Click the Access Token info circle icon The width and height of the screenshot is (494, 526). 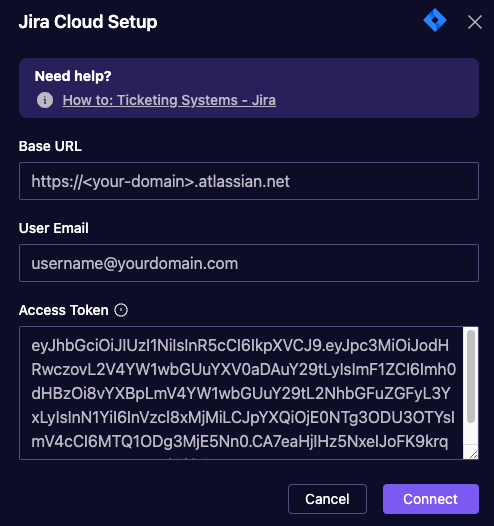pos(121,310)
